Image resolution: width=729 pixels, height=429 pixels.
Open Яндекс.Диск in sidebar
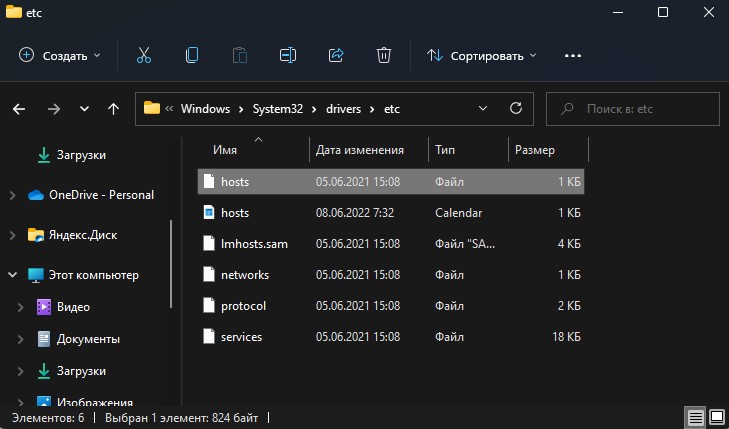point(83,235)
